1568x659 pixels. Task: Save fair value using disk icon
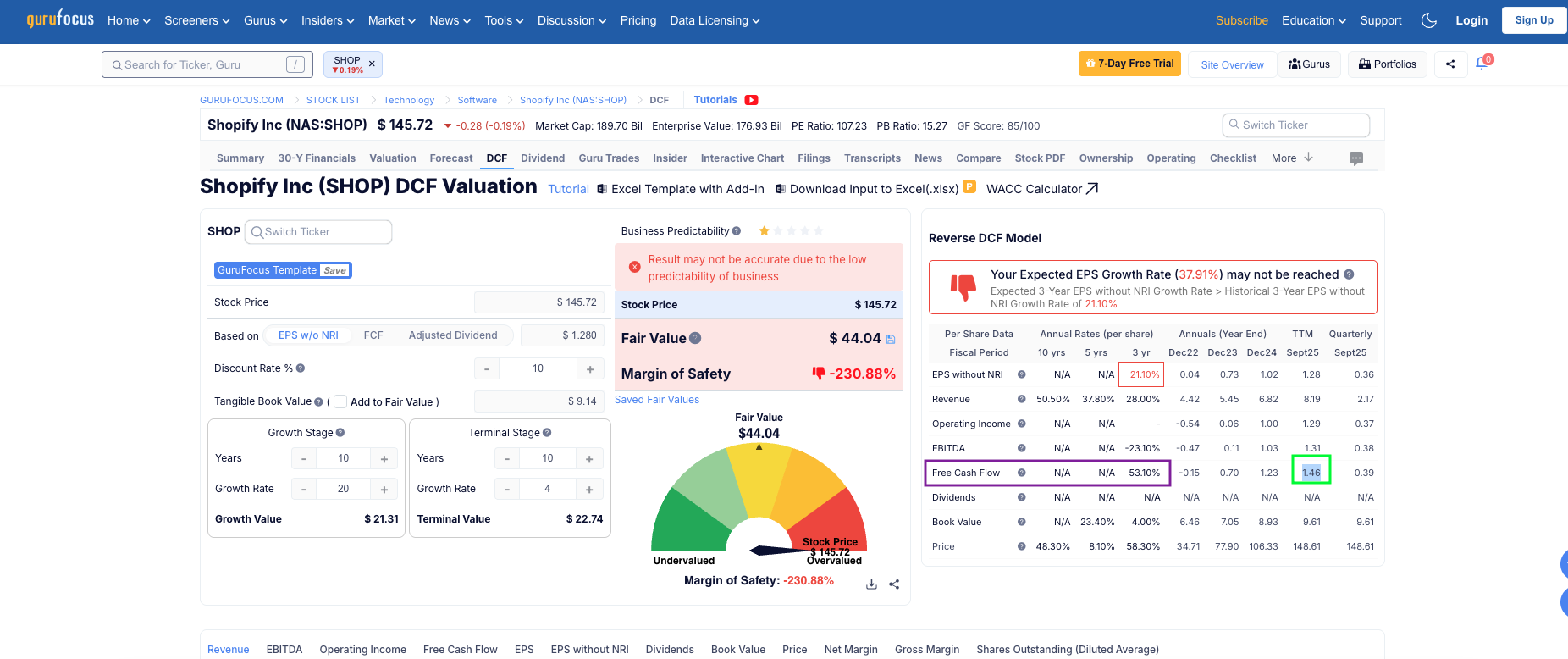tap(891, 339)
